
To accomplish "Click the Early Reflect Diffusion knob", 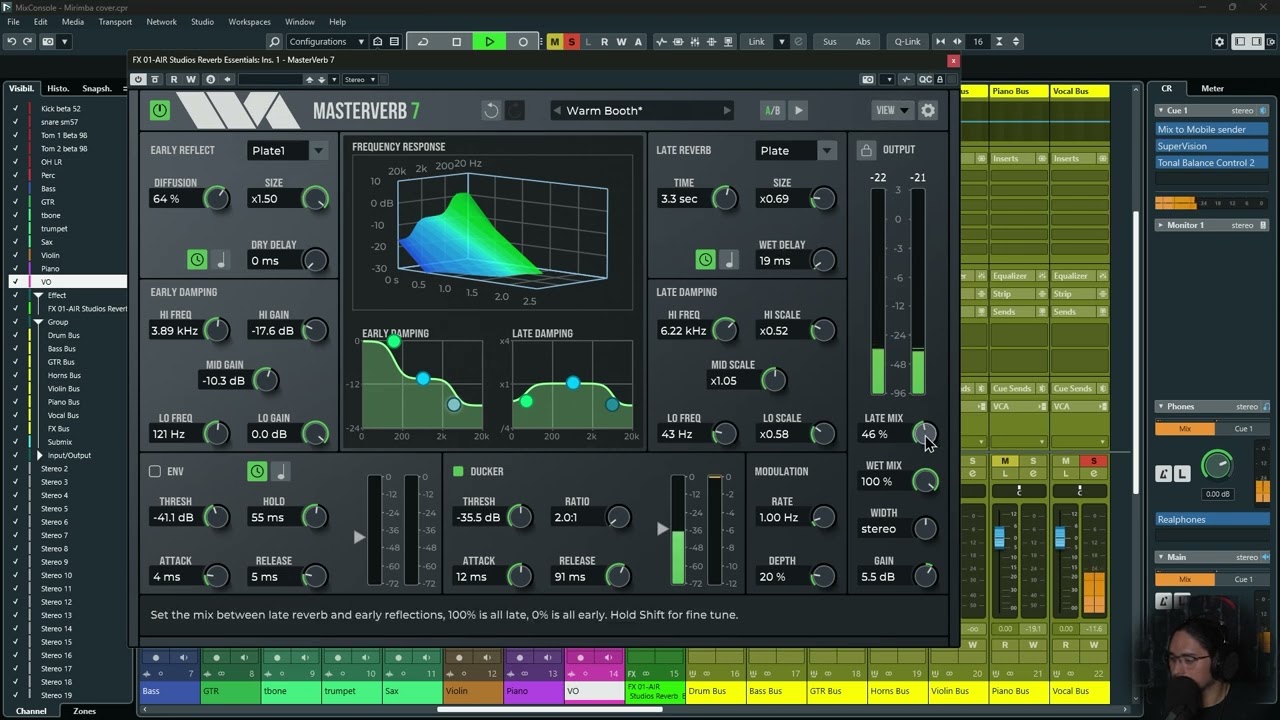I will tap(216, 198).
